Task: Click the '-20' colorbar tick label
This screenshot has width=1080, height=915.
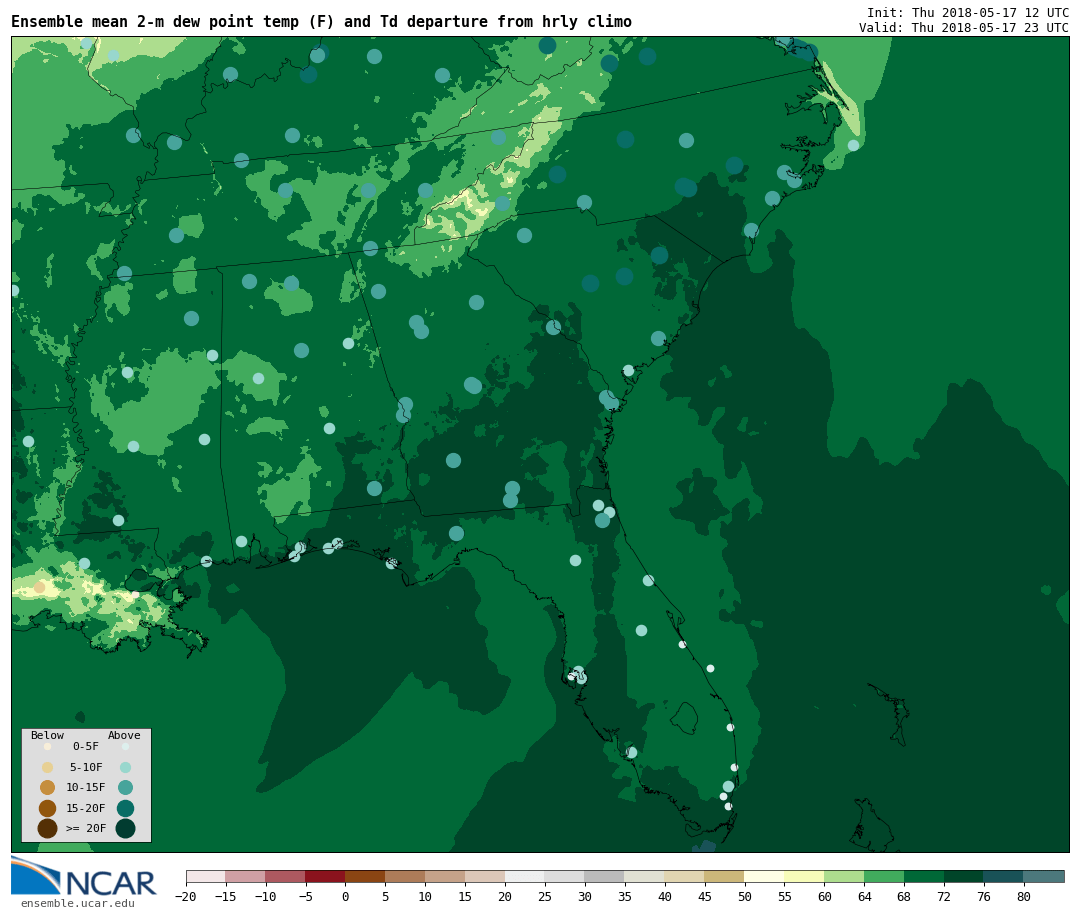Action: point(185,896)
